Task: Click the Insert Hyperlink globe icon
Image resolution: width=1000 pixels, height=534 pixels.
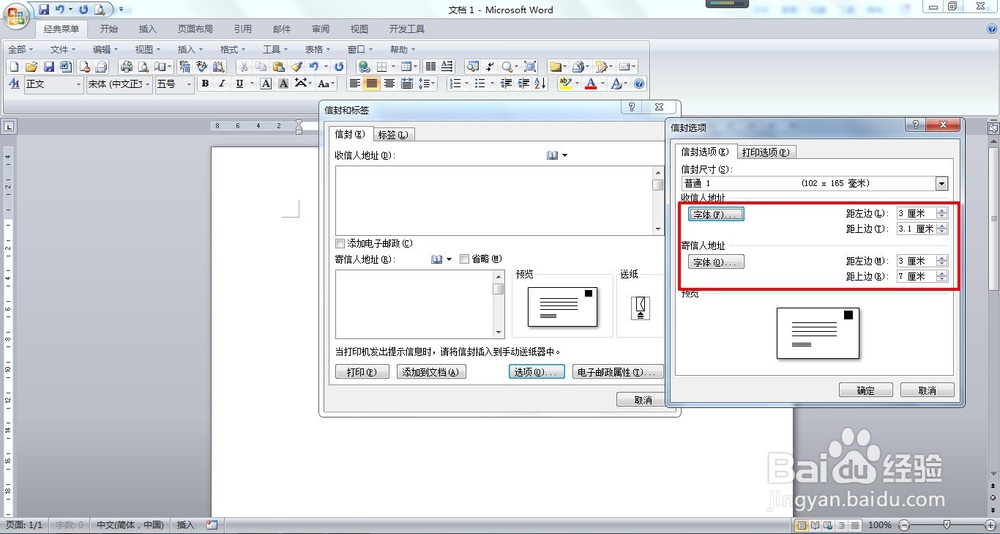Action: pyautogui.click(x=364, y=66)
